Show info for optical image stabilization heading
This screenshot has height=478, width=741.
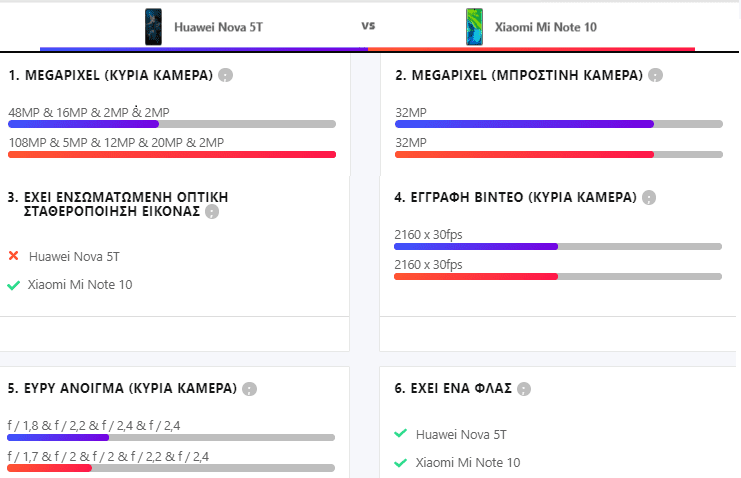[212, 212]
